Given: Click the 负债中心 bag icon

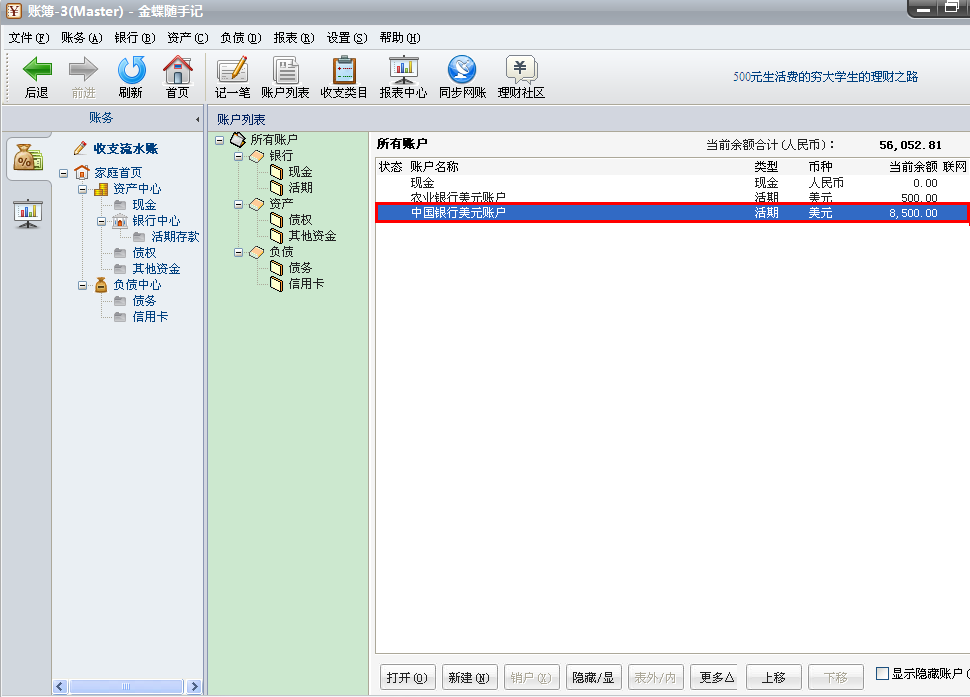Looking at the screenshot, I should [x=101, y=284].
